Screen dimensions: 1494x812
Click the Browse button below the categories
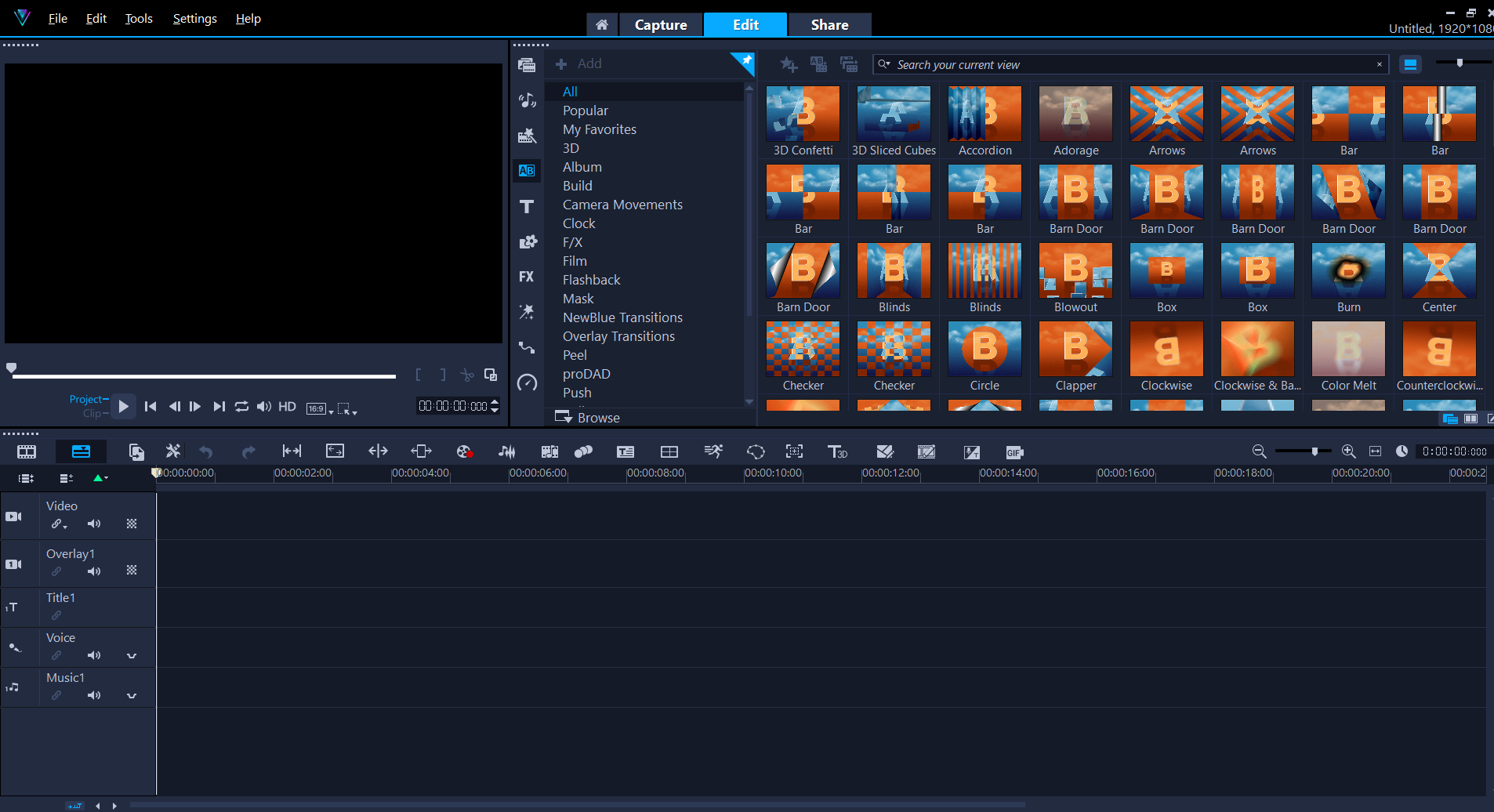coord(597,417)
